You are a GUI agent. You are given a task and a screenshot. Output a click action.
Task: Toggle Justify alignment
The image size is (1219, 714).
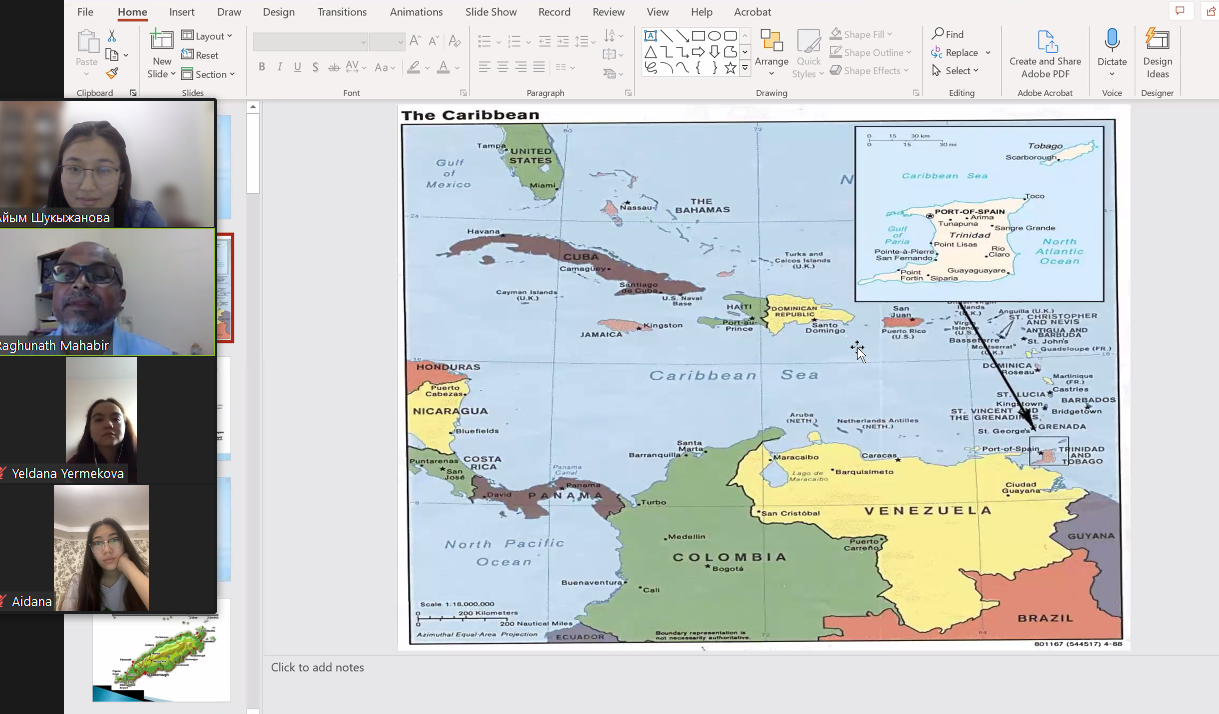539,67
